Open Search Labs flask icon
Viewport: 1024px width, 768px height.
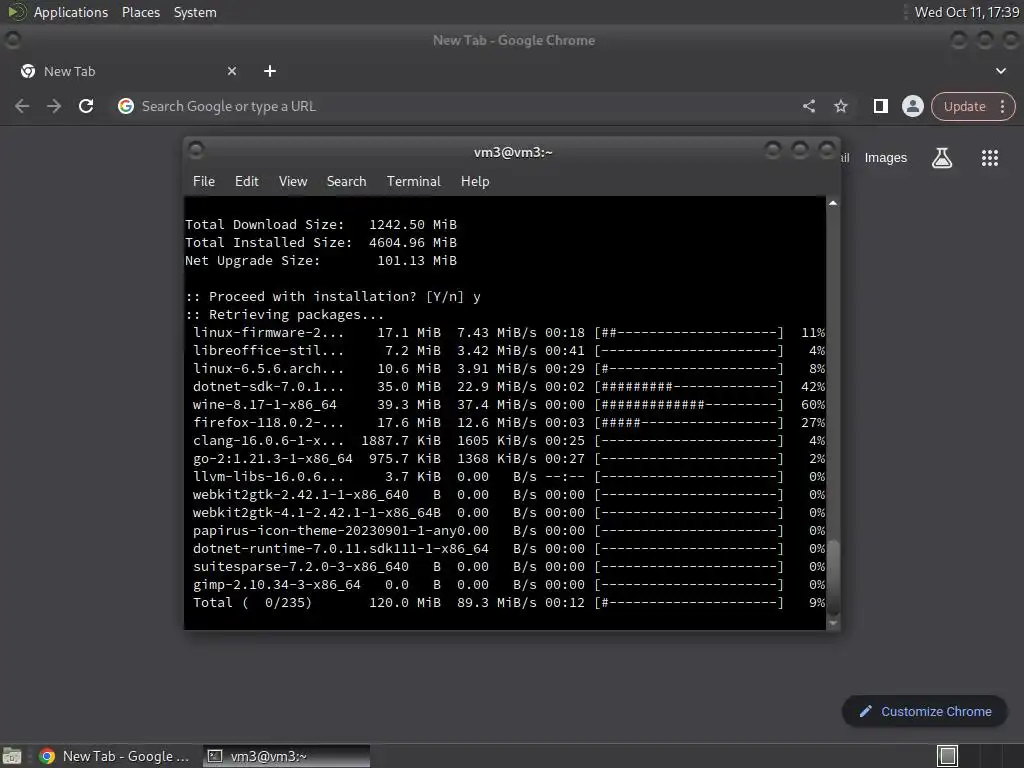942,158
